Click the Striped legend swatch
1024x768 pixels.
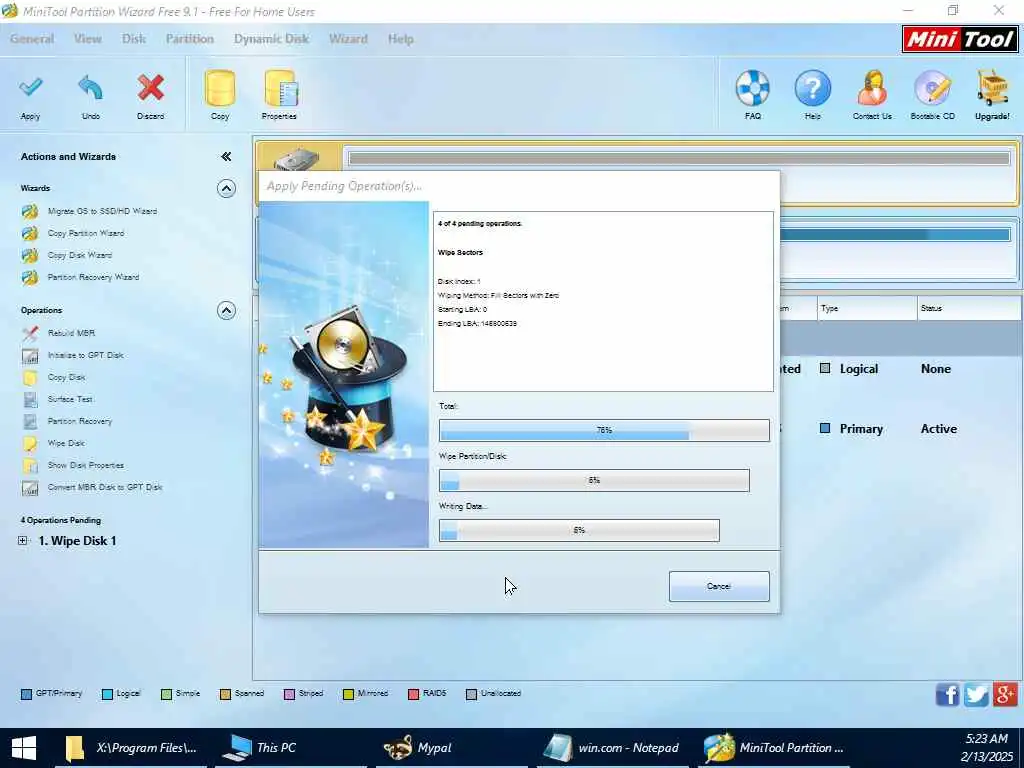point(289,694)
